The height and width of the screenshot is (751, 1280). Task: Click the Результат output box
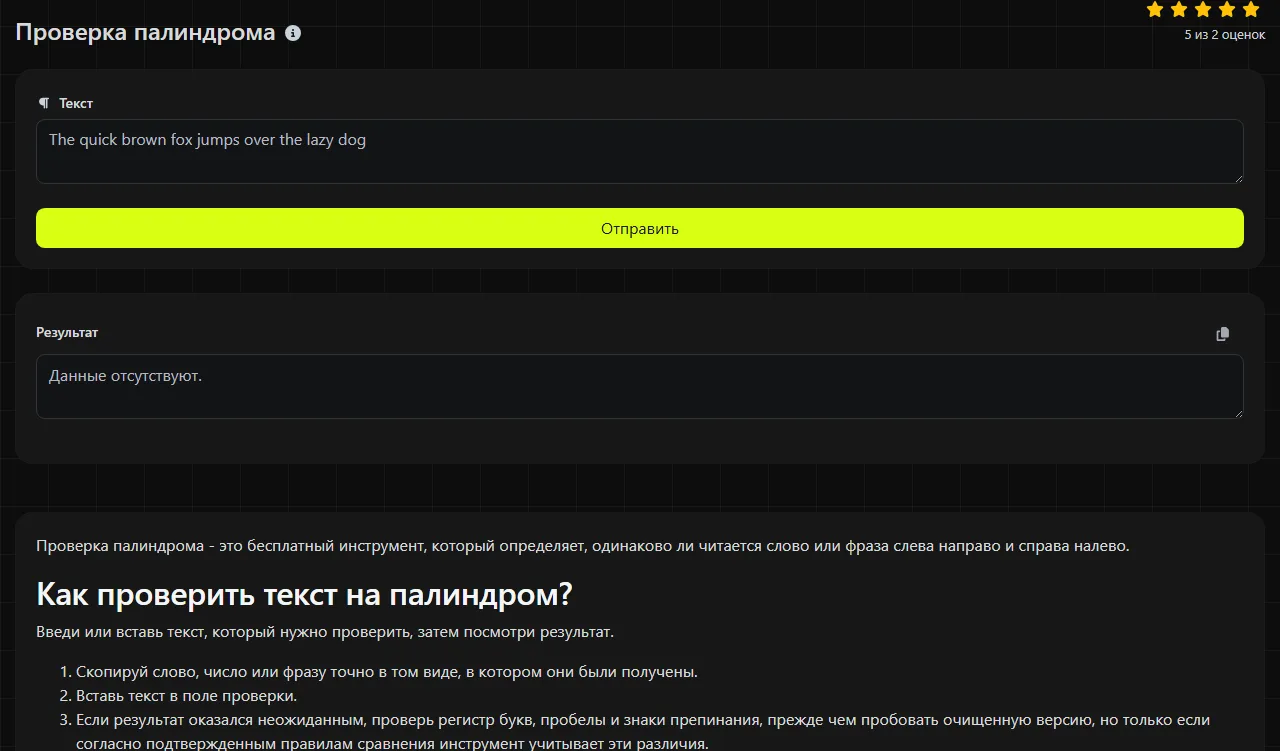pos(640,386)
